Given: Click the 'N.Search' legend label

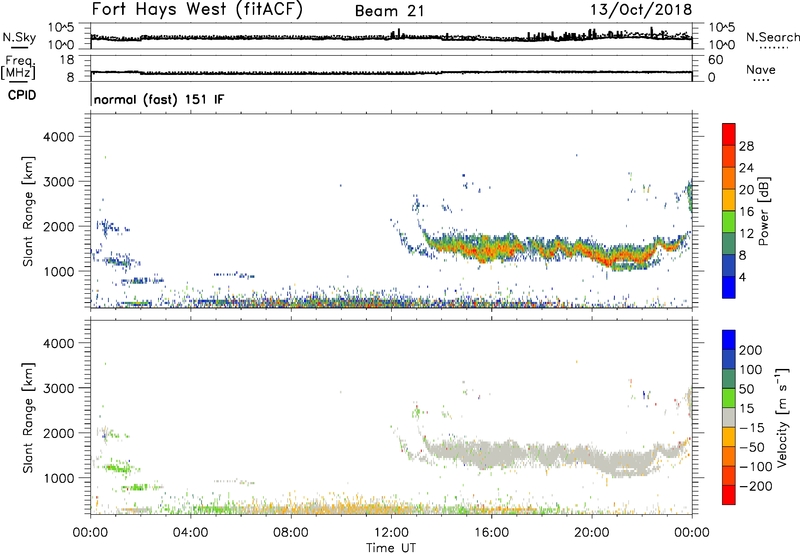Looking at the screenshot, I should [773, 37].
